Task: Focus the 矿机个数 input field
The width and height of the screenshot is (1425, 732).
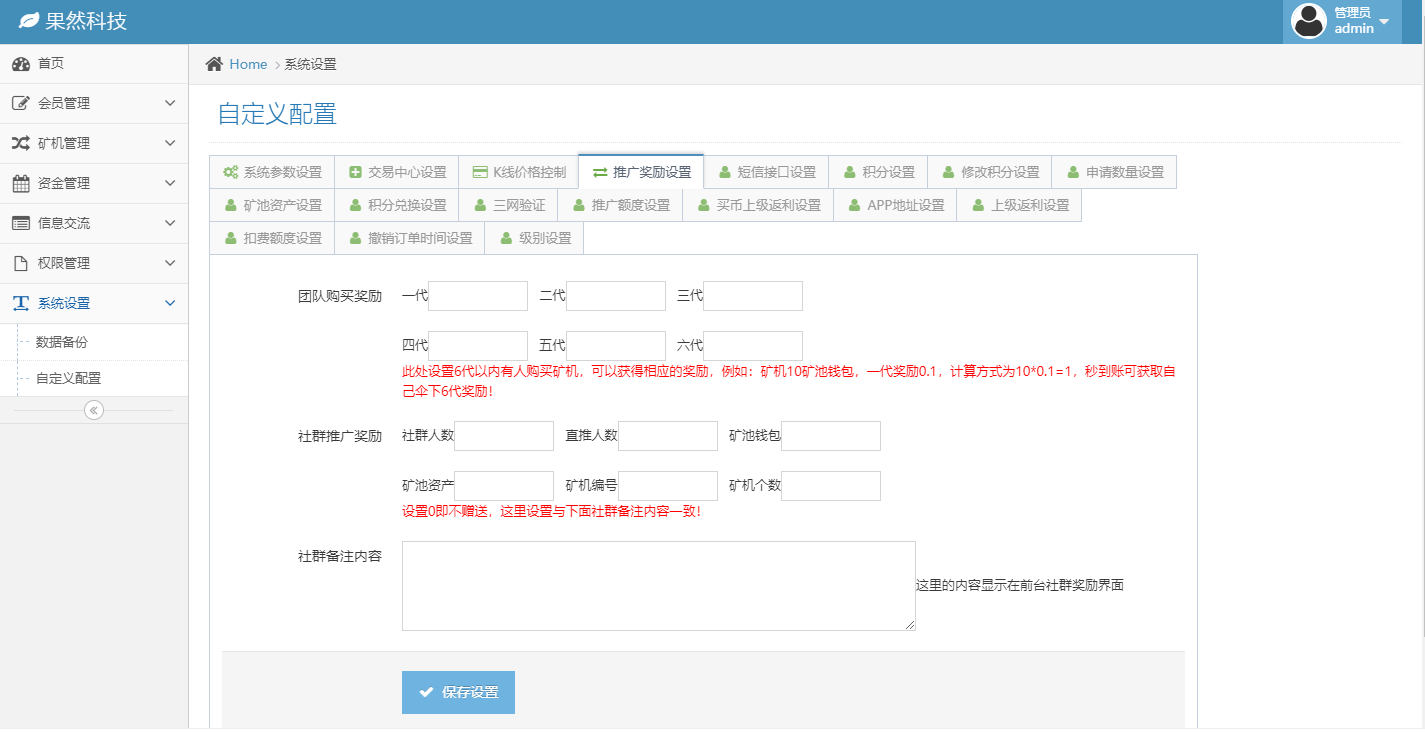Action: pyautogui.click(x=831, y=486)
